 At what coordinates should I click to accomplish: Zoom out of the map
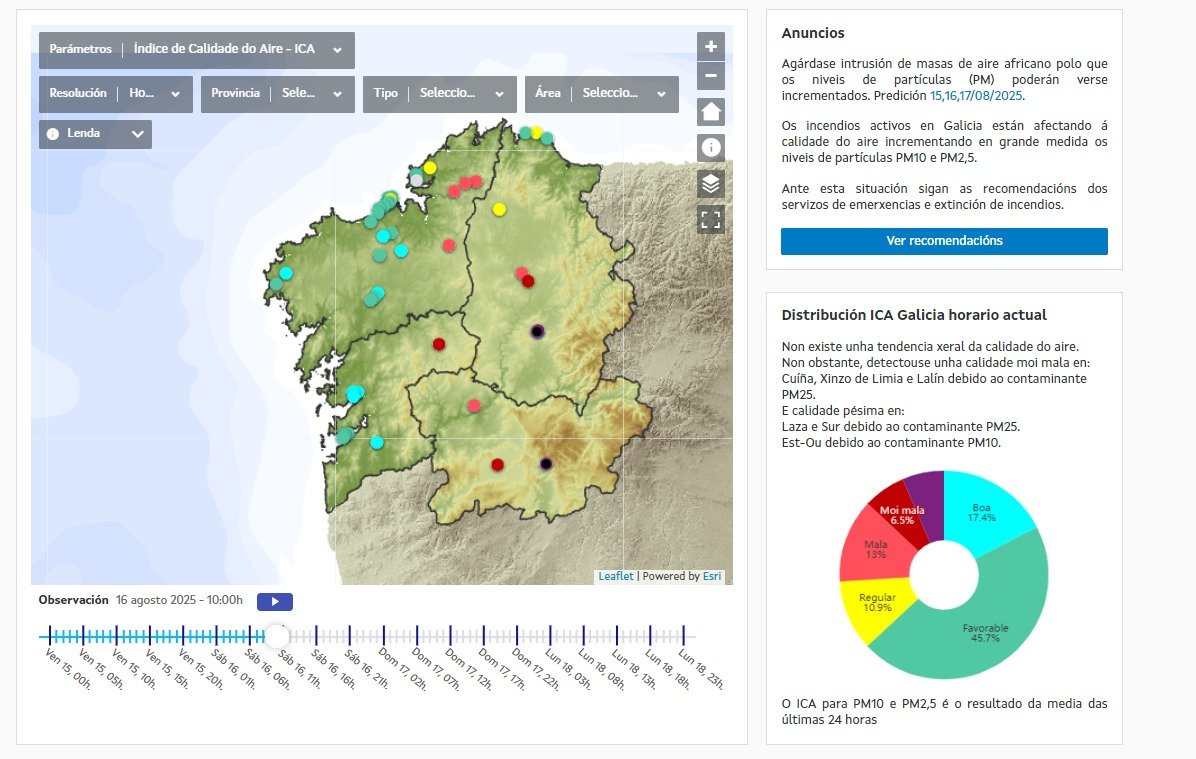click(710, 76)
